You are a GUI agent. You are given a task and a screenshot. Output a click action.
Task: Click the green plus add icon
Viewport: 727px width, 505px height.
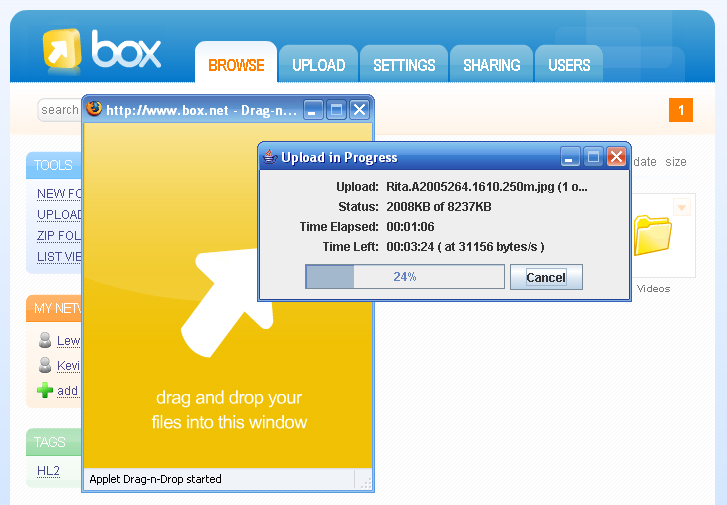click(x=45, y=390)
